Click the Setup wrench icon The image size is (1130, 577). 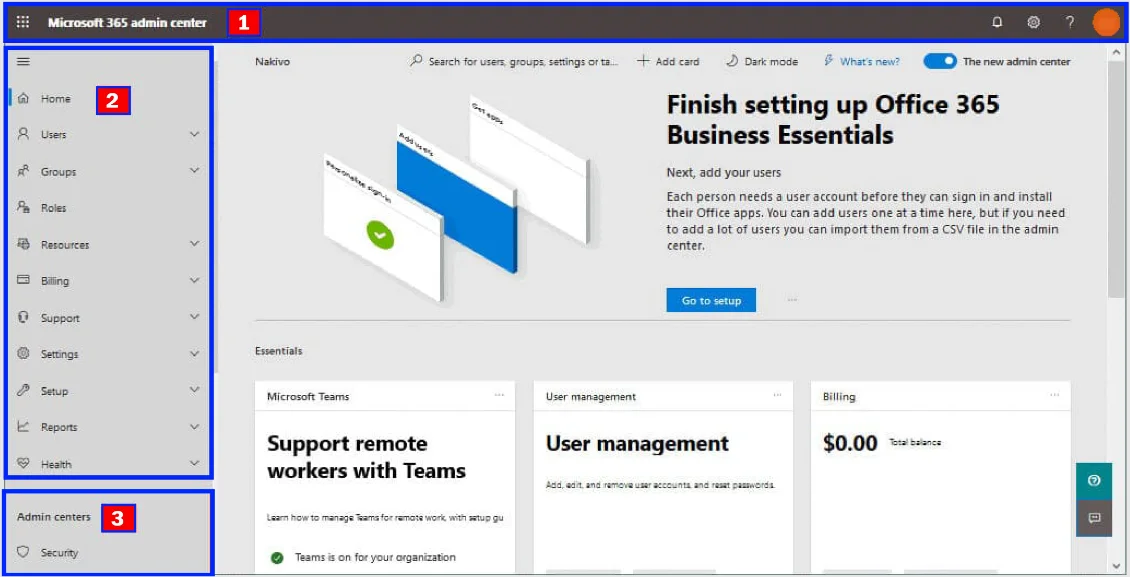[x=24, y=390]
